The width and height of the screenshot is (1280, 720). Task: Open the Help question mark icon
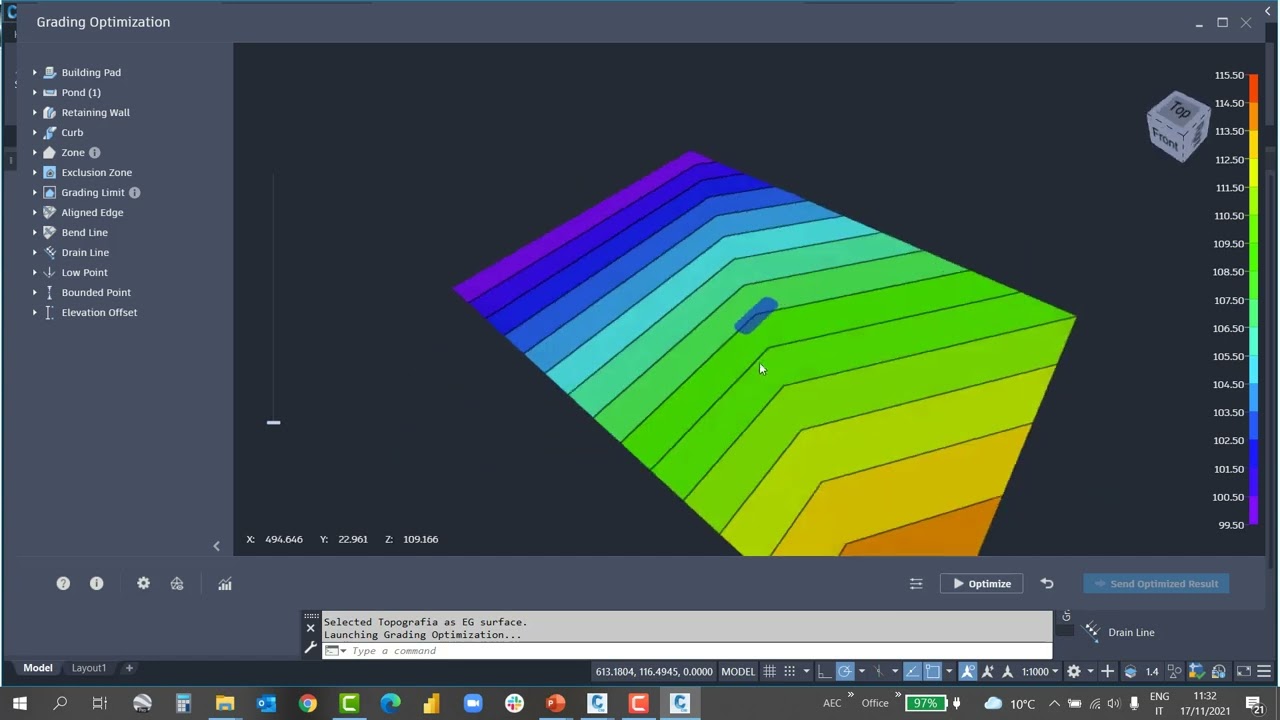tap(63, 584)
